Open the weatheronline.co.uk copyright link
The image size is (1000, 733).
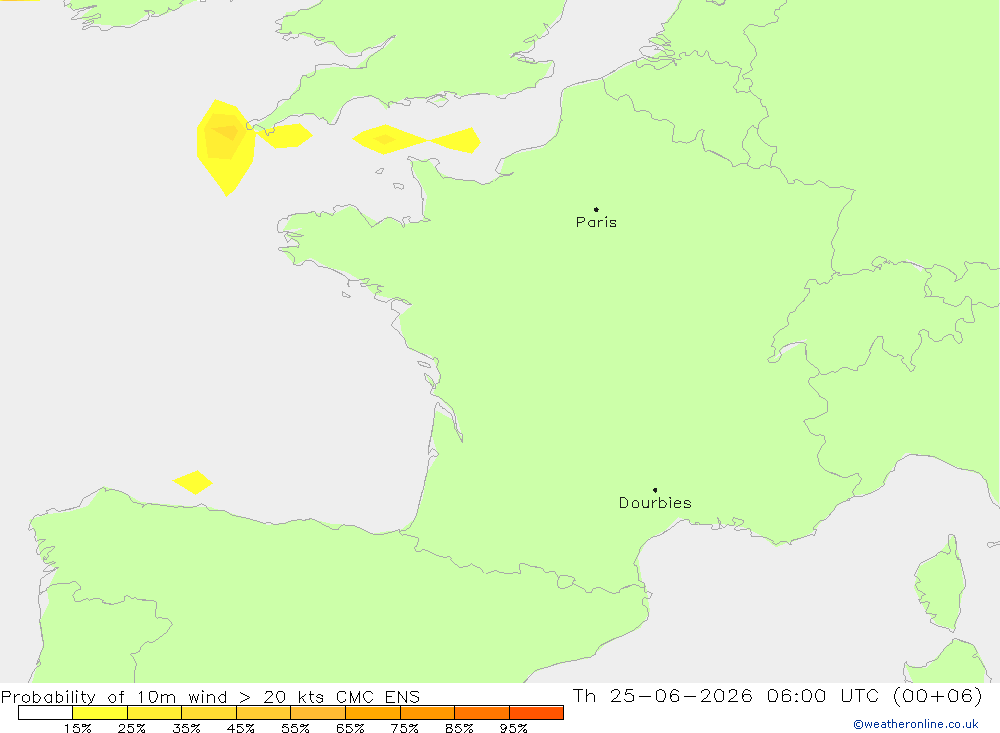(916, 724)
